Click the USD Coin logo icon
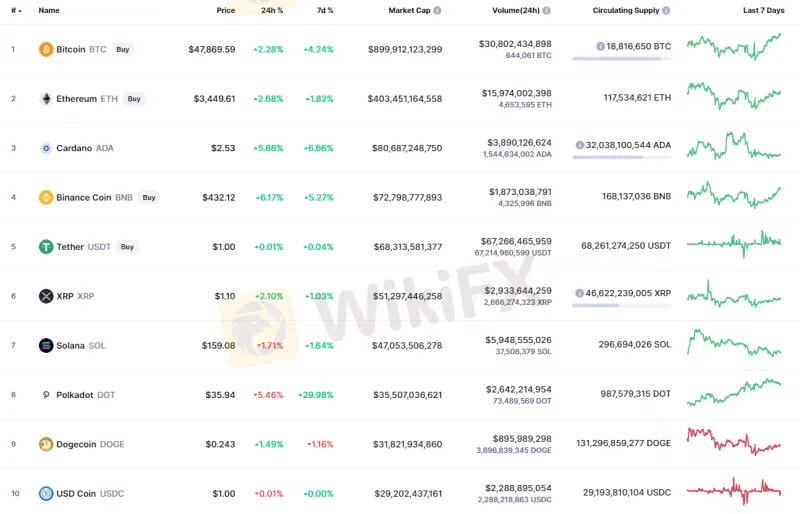Image resolution: width=800 pixels, height=514 pixels. coord(46,493)
